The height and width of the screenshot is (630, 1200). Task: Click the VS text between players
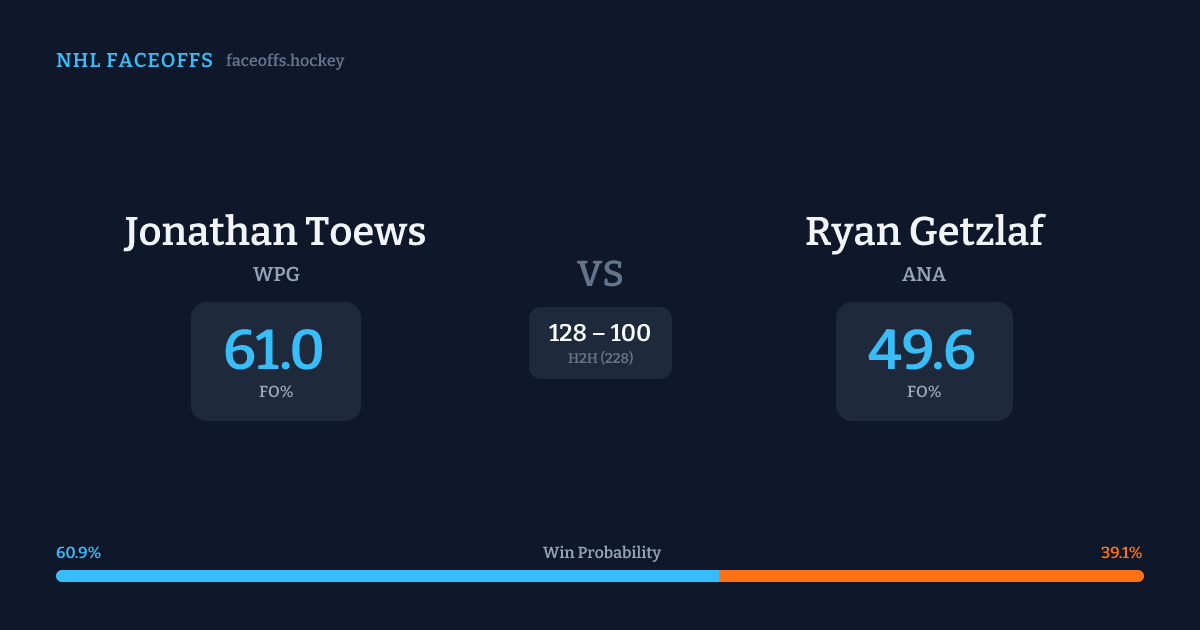(600, 274)
